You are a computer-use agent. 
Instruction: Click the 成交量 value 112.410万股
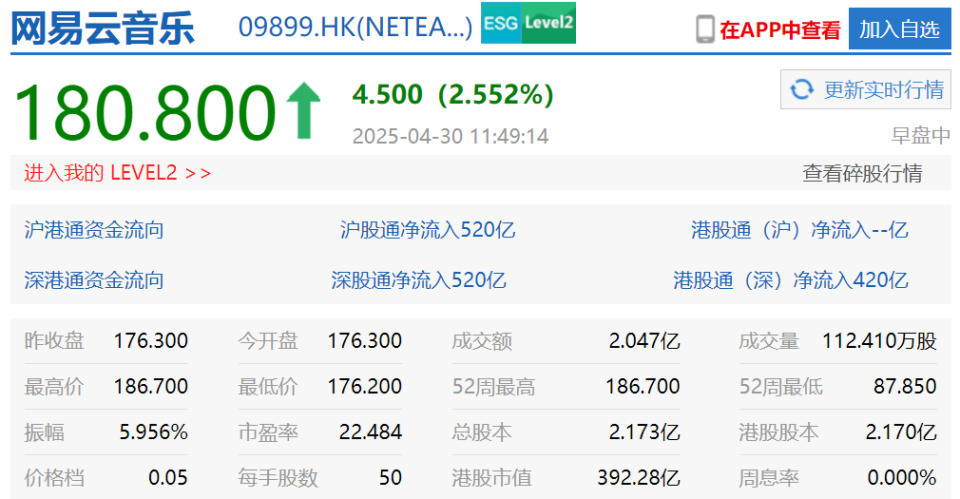coord(879,341)
